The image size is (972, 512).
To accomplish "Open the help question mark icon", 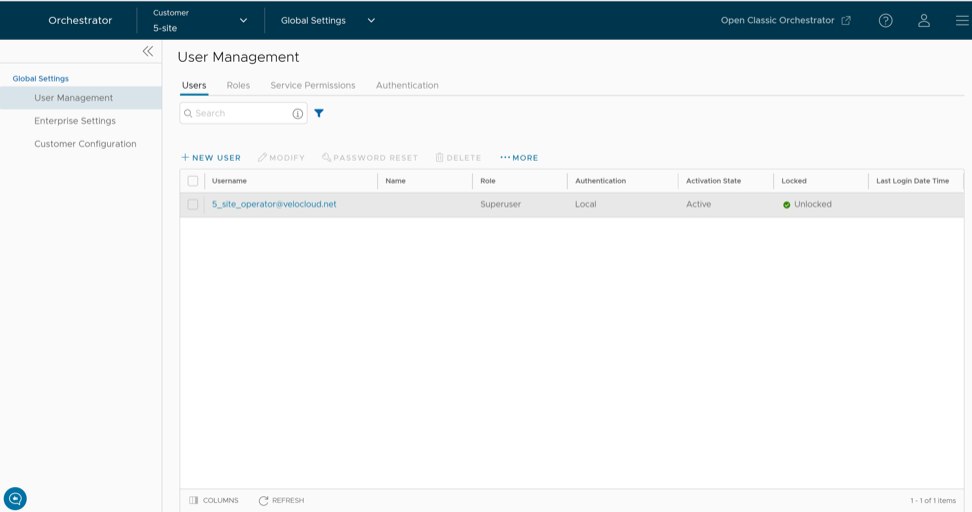I will pos(885,20).
